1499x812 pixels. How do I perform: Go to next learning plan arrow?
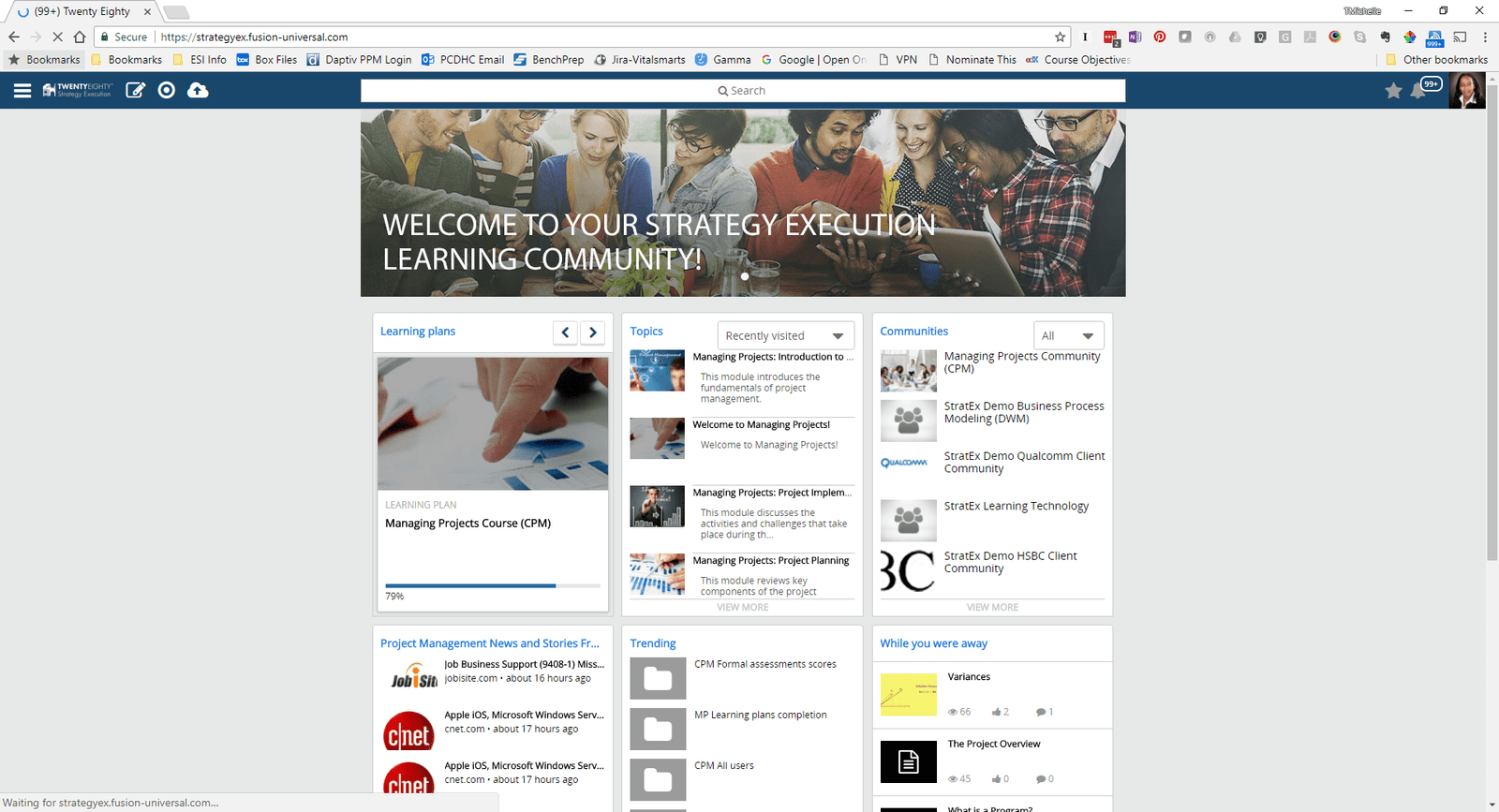(x=592, y=332)
